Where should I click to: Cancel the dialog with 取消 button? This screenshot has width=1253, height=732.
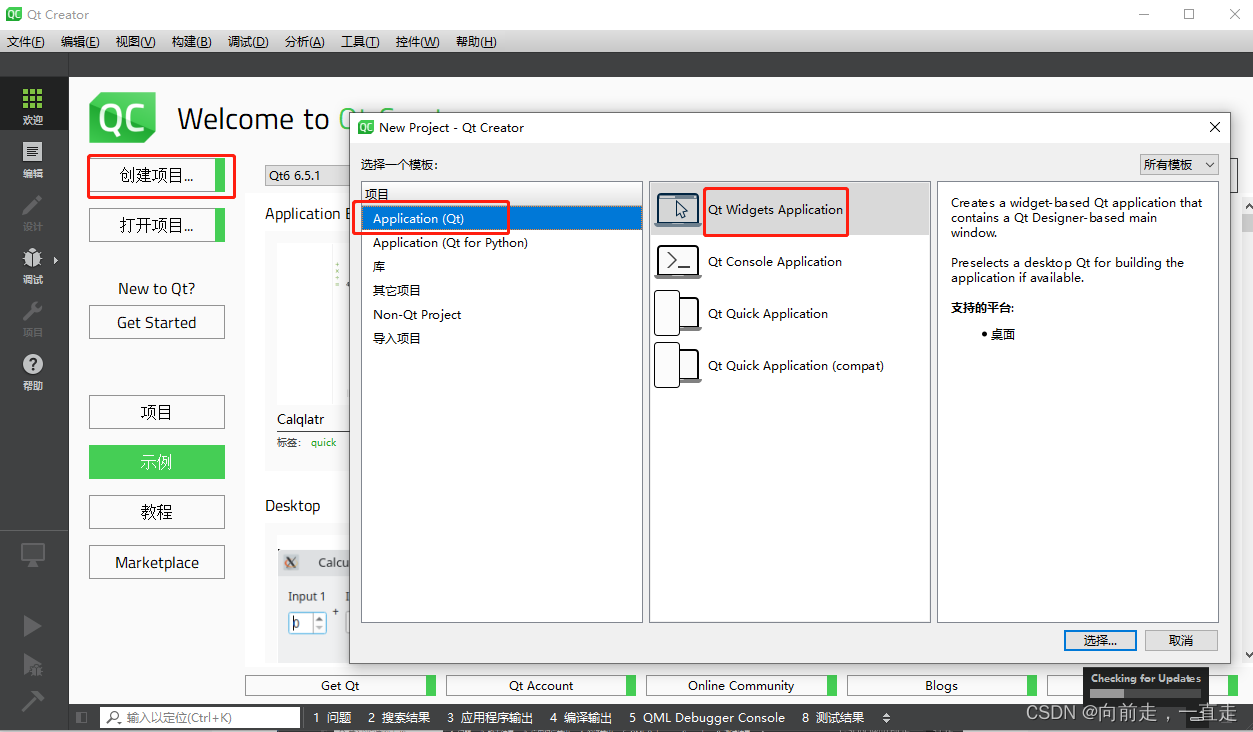[1181, 640]
